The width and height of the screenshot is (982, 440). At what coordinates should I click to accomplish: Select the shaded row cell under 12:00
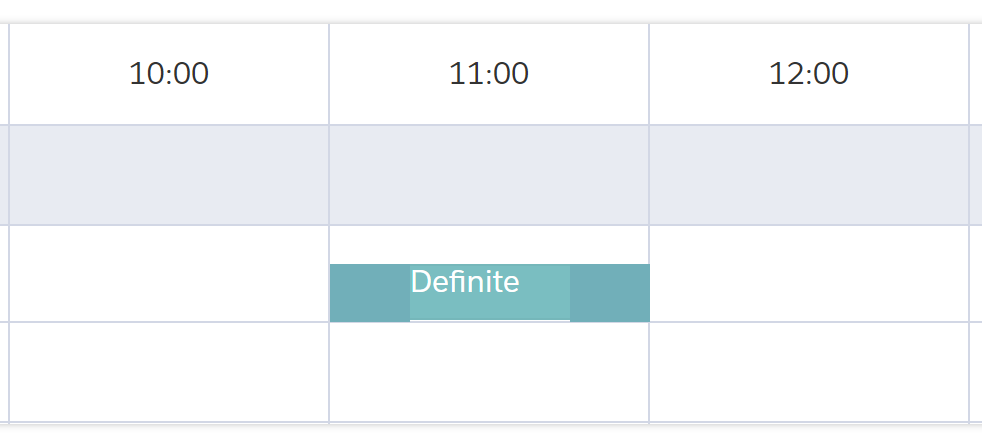pyautogui.click(x=809, y=175)
